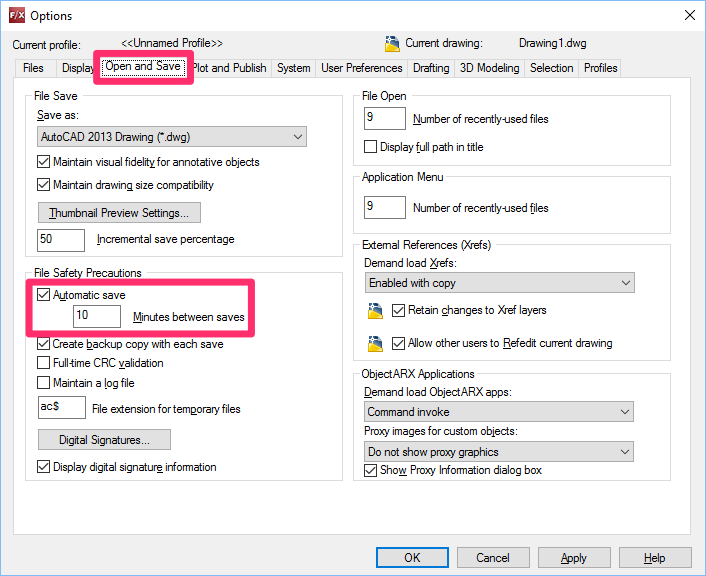The image size is (706, 576).
Task: Open the User Preferences tab
Action: pyautogui.click(x=362, y=68)
